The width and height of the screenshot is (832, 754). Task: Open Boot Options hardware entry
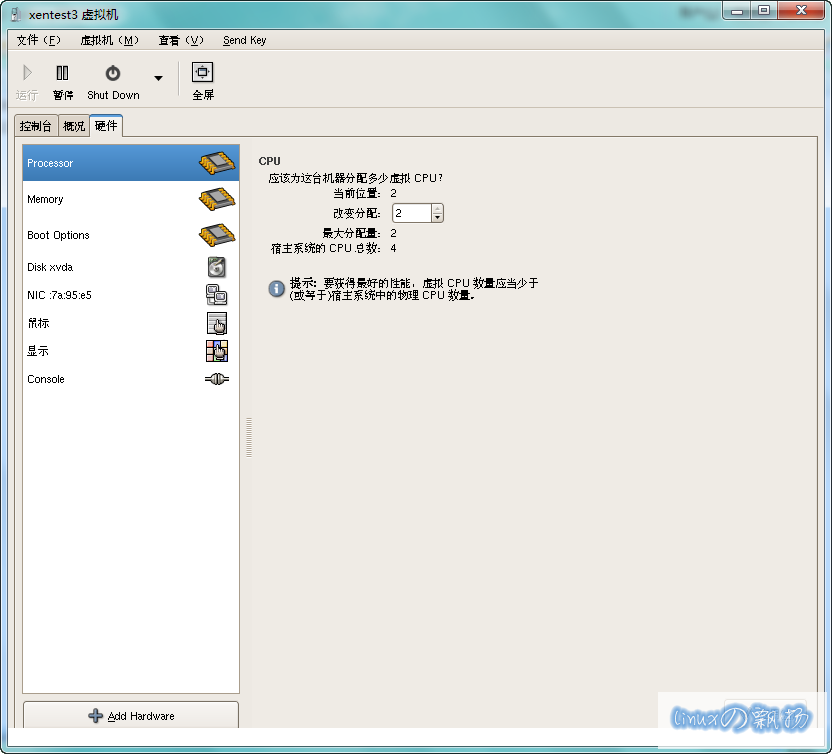pos(130,235)
